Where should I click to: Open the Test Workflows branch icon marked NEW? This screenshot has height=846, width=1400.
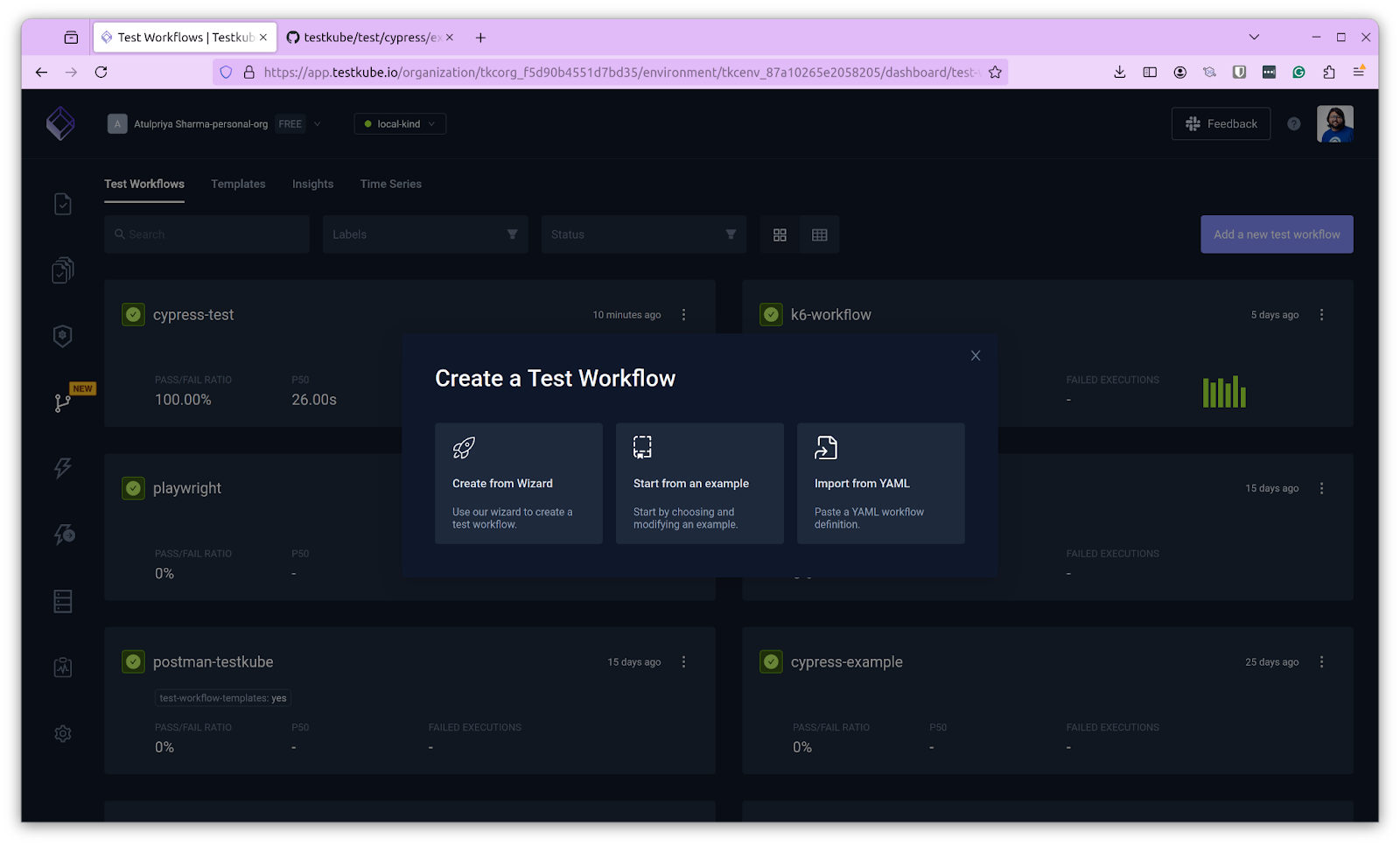63,402
